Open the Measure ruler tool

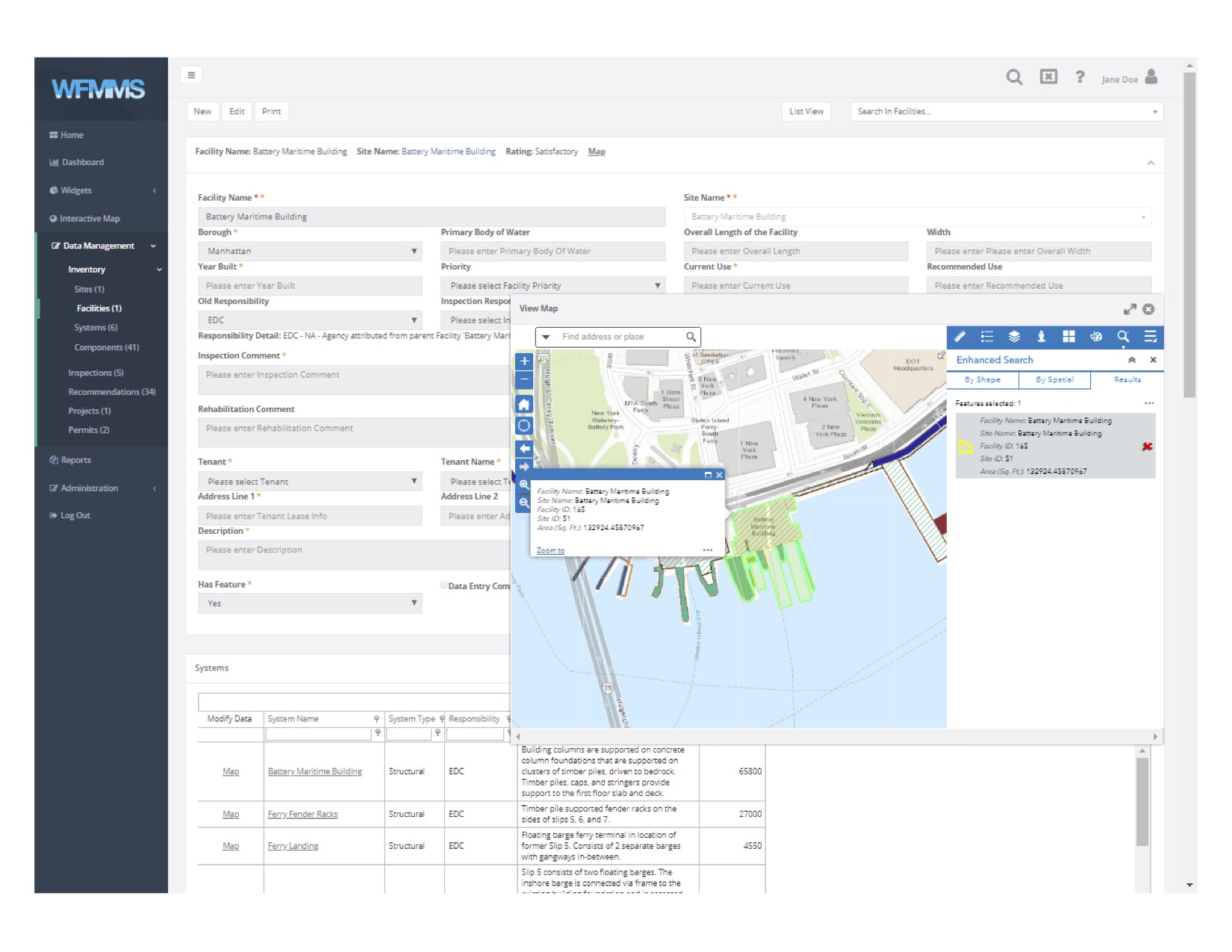(x=960, y=337)
